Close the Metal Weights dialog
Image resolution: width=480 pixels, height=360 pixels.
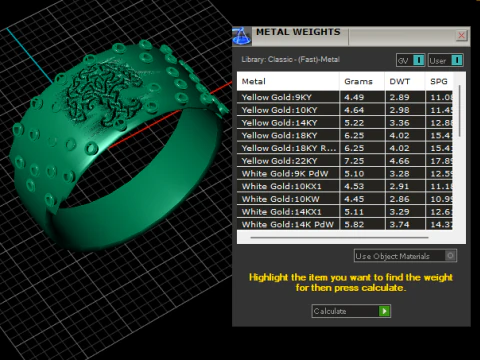tap(461, 35)
